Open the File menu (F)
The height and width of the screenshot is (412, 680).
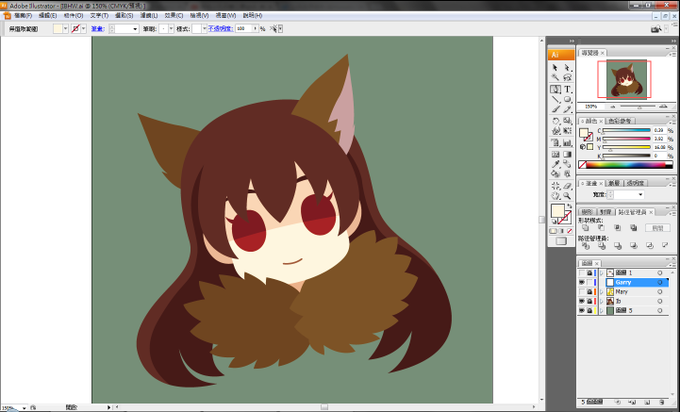click(x=23, y=15)
